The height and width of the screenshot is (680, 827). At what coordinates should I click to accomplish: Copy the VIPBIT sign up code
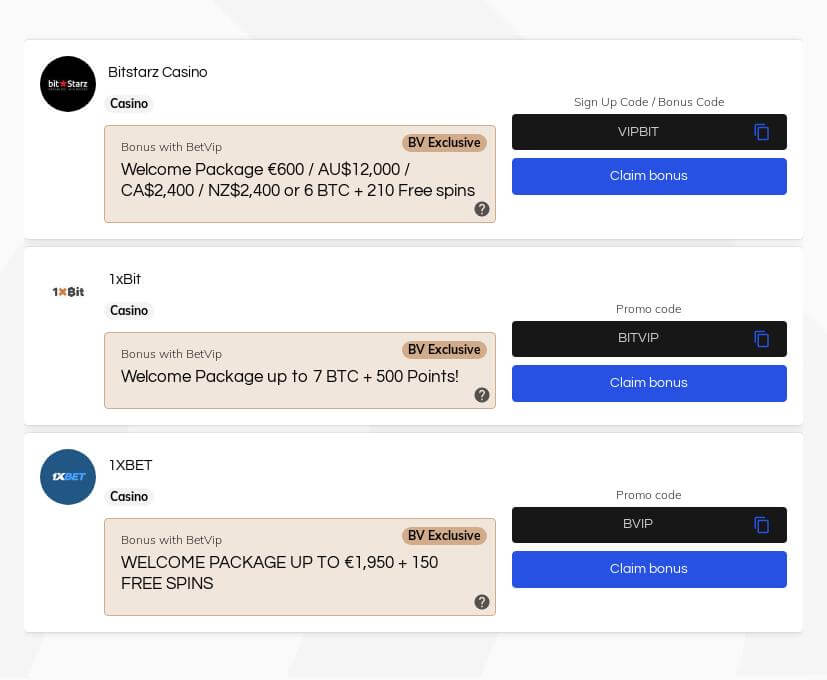pyautogui.click(x=762, y=132)
